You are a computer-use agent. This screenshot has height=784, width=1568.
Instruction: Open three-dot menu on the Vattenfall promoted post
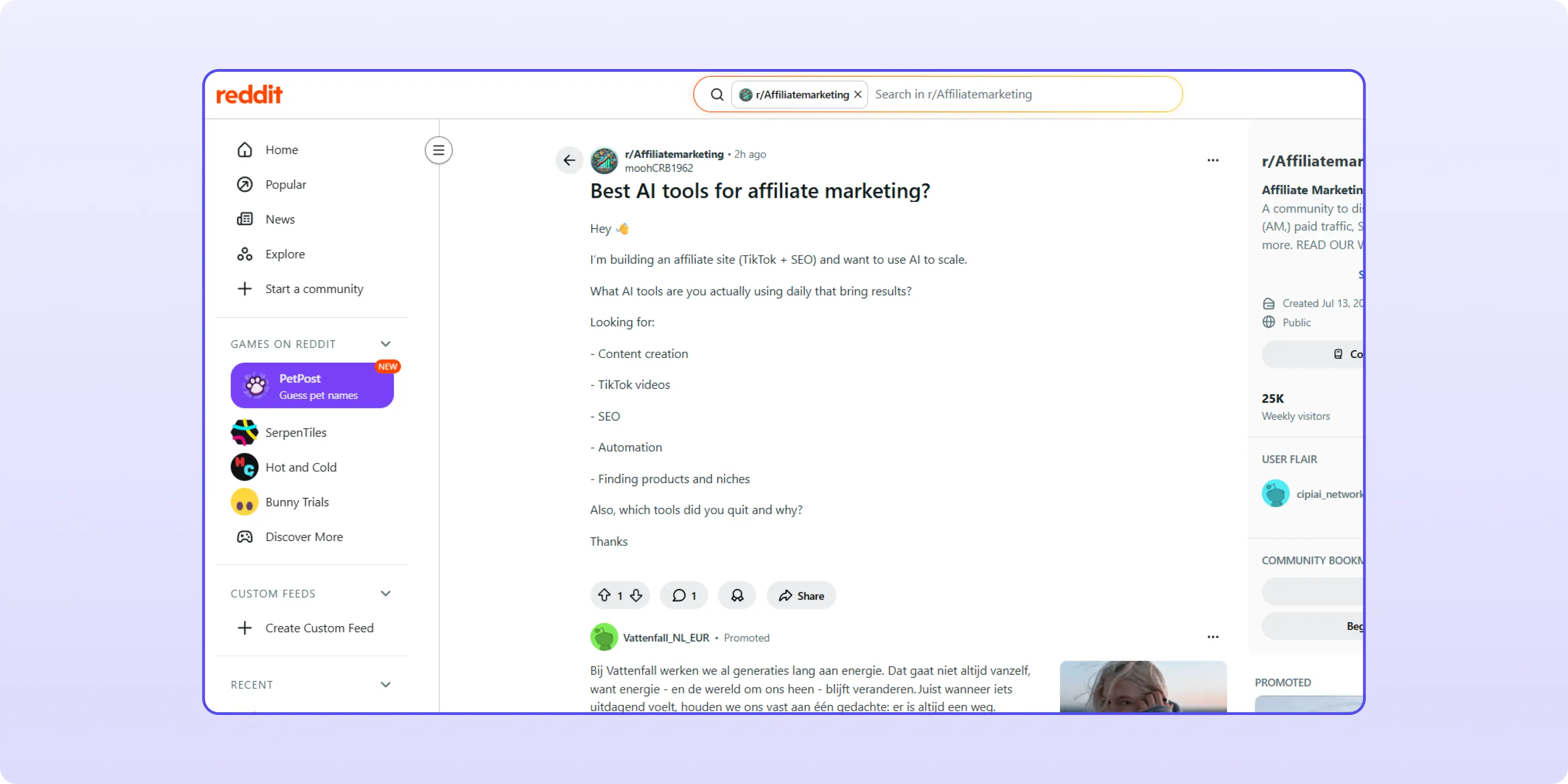[1212, 637]
